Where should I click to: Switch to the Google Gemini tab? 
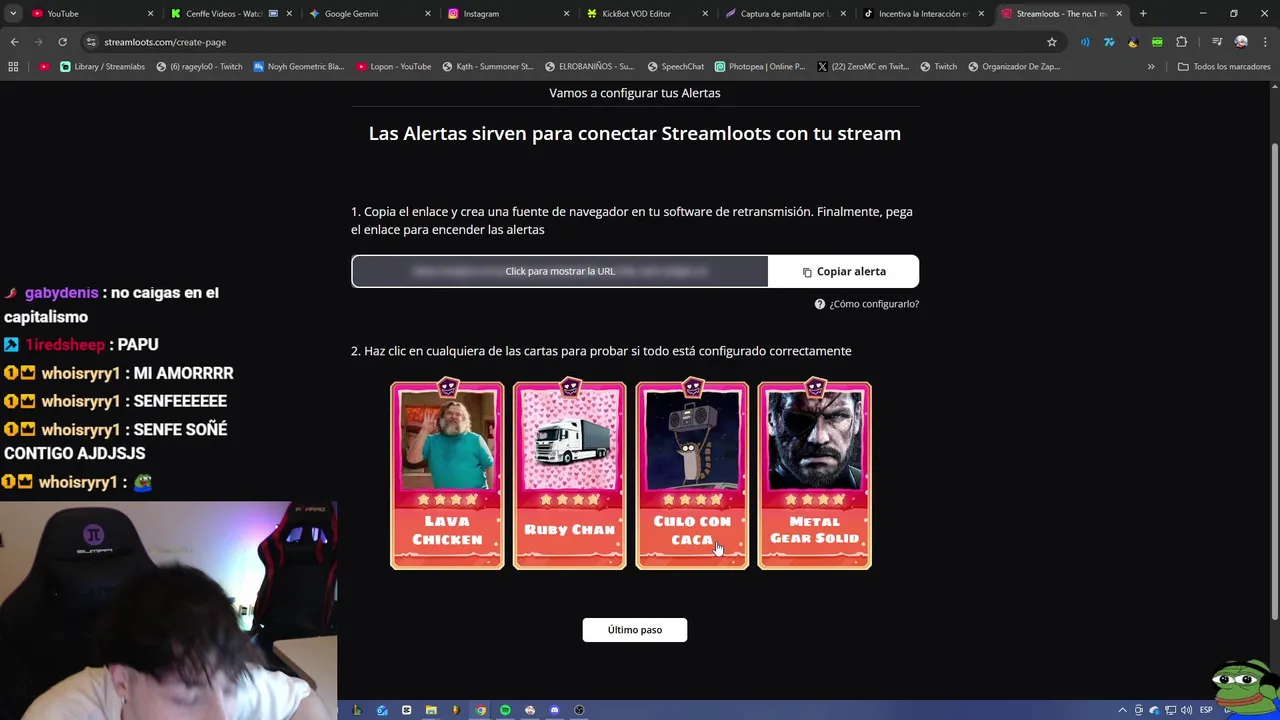tap(368, 14)
